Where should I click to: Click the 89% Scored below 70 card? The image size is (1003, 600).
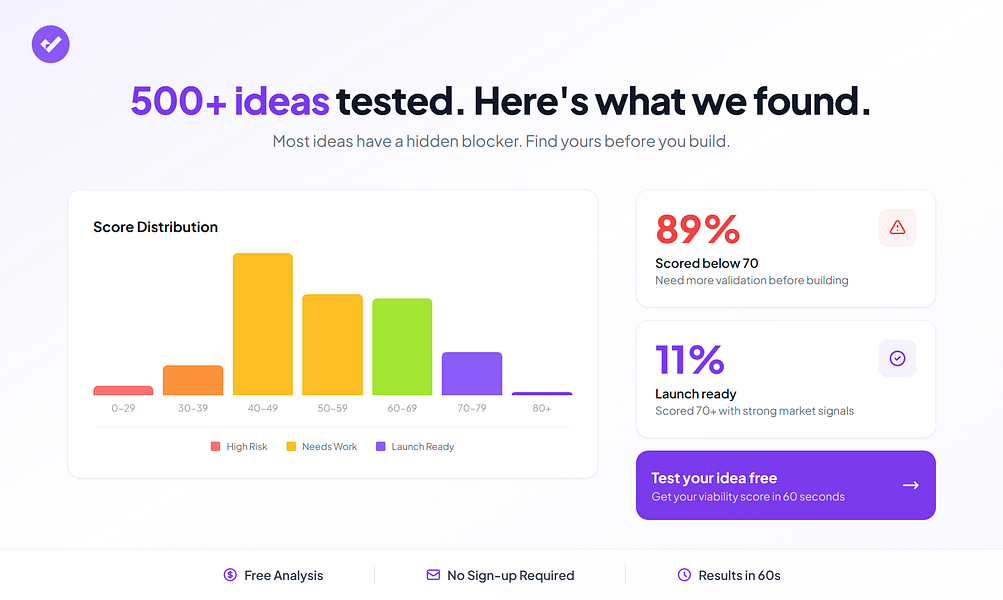(x=785, y=248)
